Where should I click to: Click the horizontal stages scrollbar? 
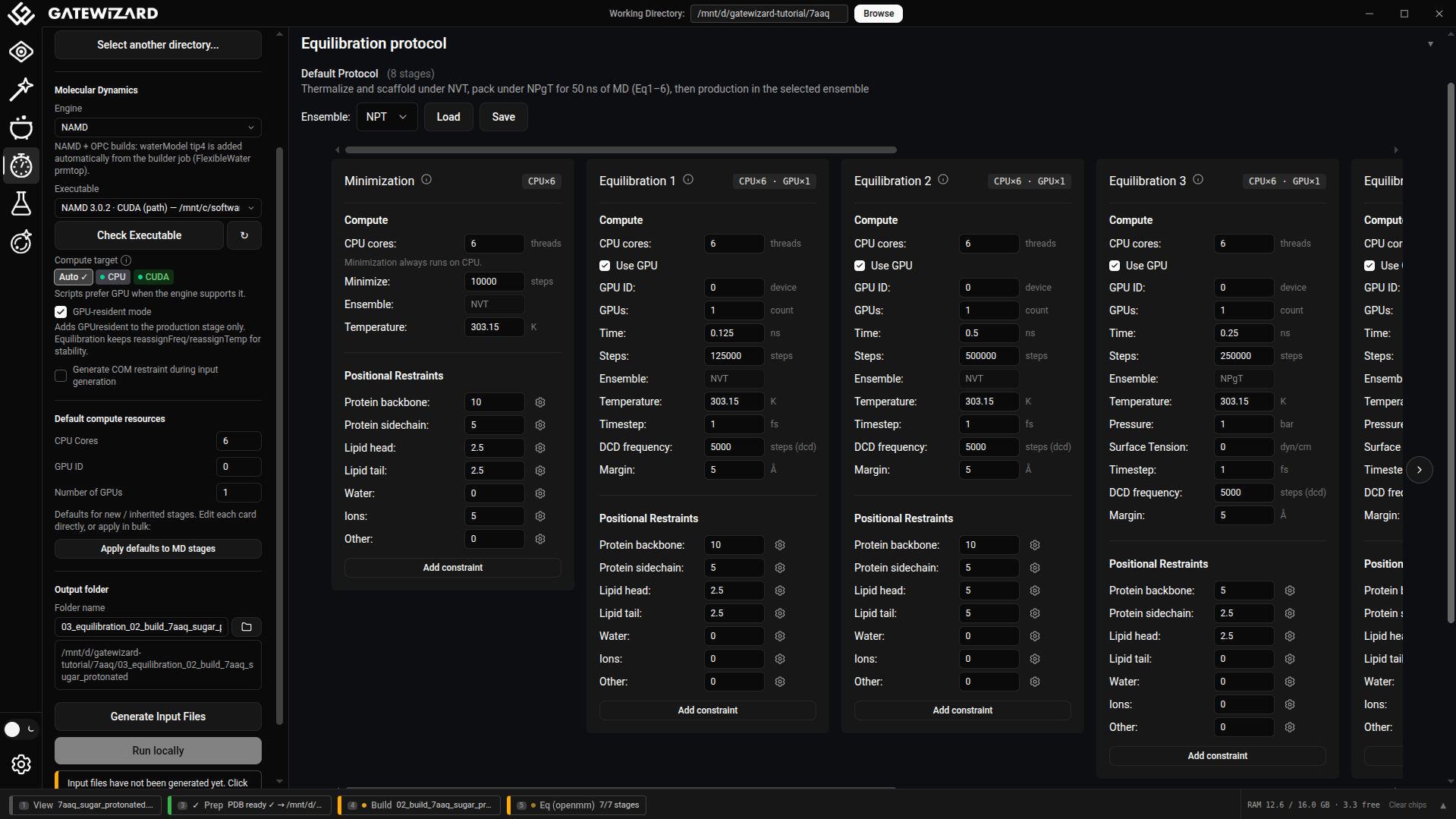[x=621, y=150]
